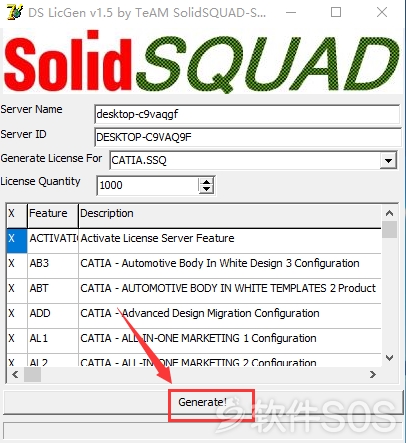Click the horizontal scroll left arrow
This screenshot has width=406, height=443.
pyautogui.click(x=15, y=375)
